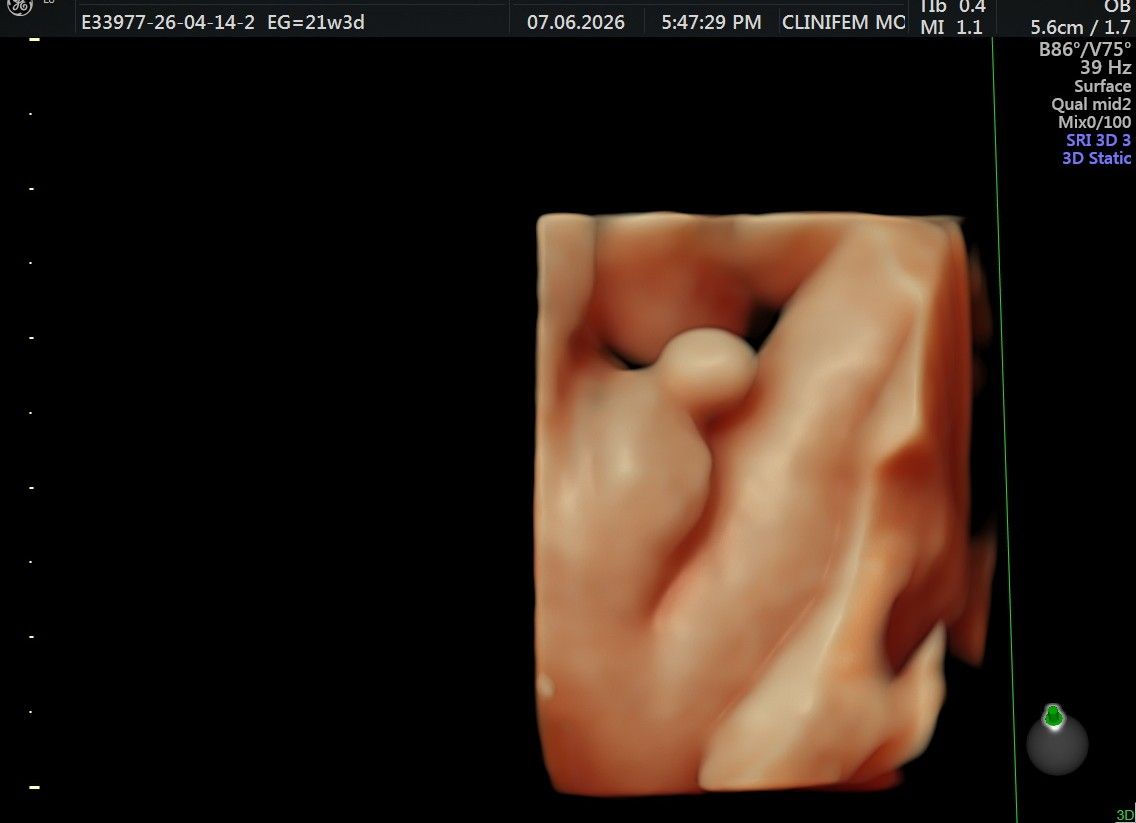The width and height of the screenshot is (1136, 823).
Task: Click the MI 1.1 index reading
Action: (x=951, y=28)
